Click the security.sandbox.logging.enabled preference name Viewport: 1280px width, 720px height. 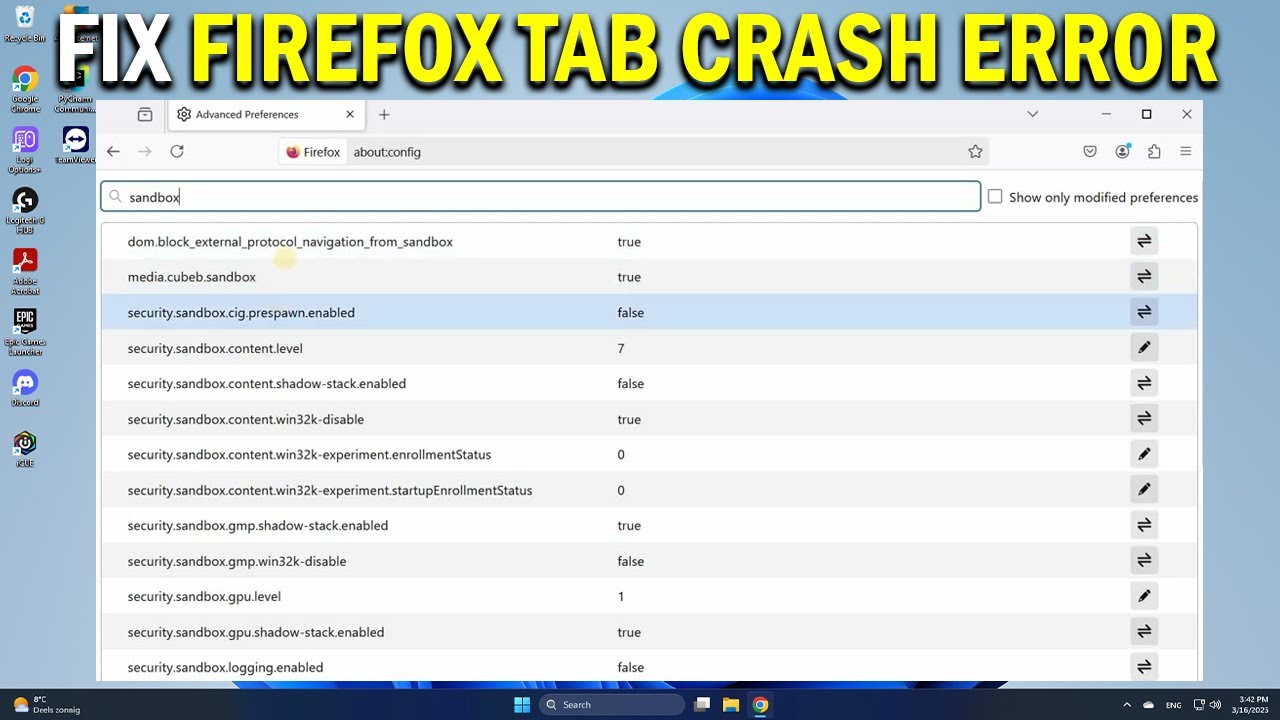(225, 668)
